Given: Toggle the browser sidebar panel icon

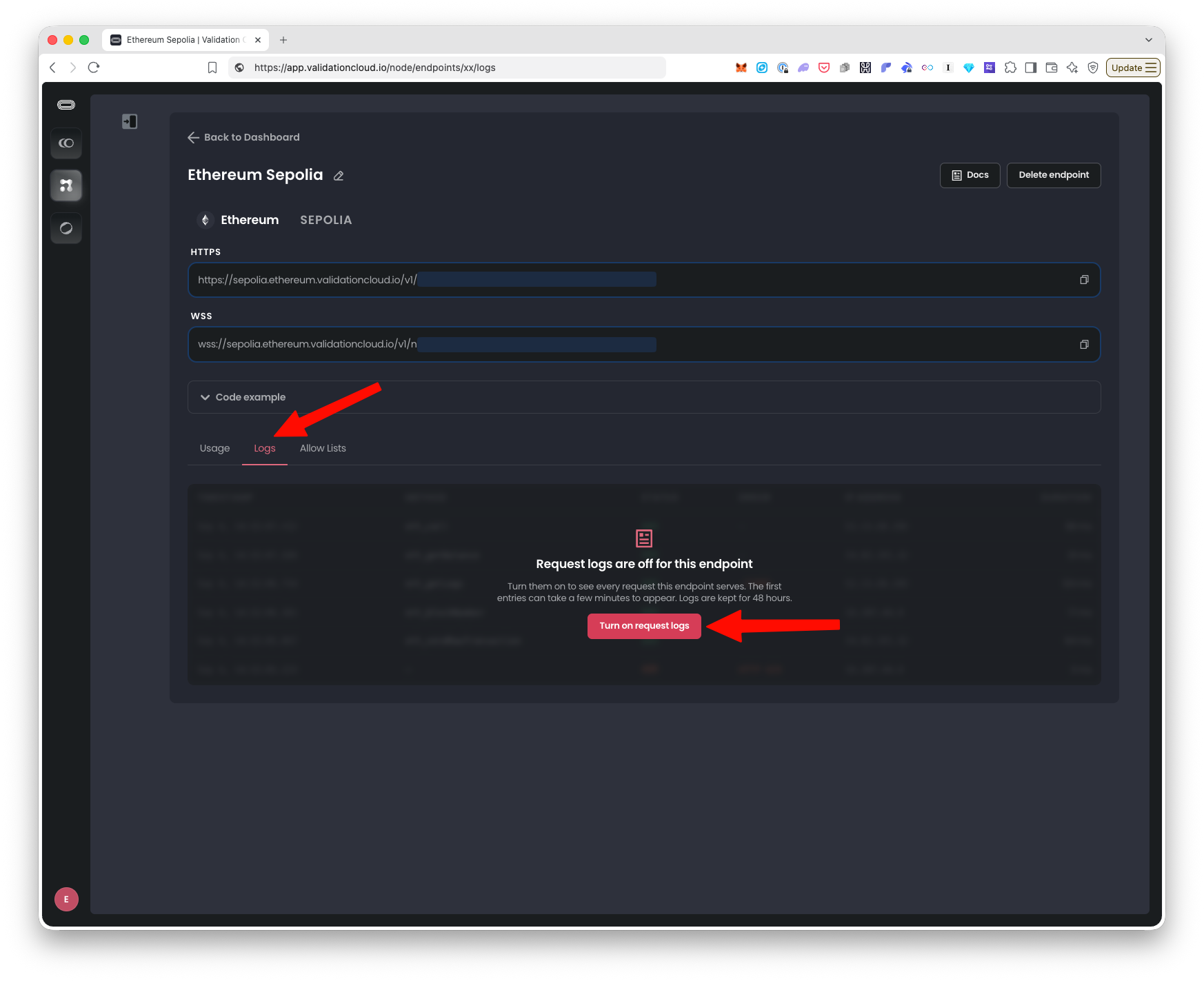Looking at the screenshot, I should point(1031,68).
